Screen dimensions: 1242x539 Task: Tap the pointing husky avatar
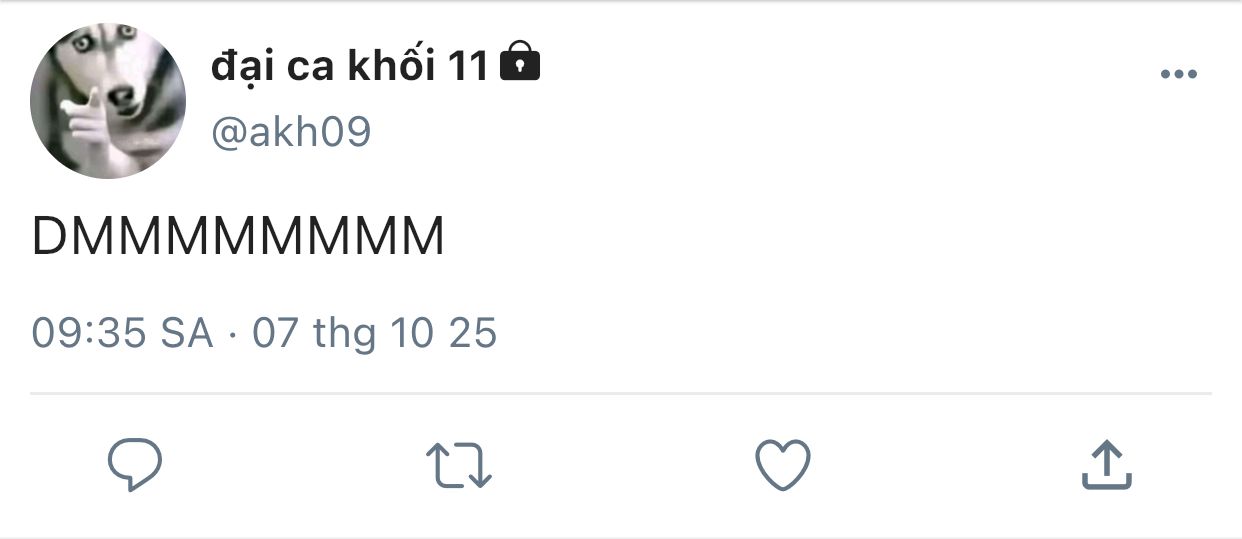108,100
